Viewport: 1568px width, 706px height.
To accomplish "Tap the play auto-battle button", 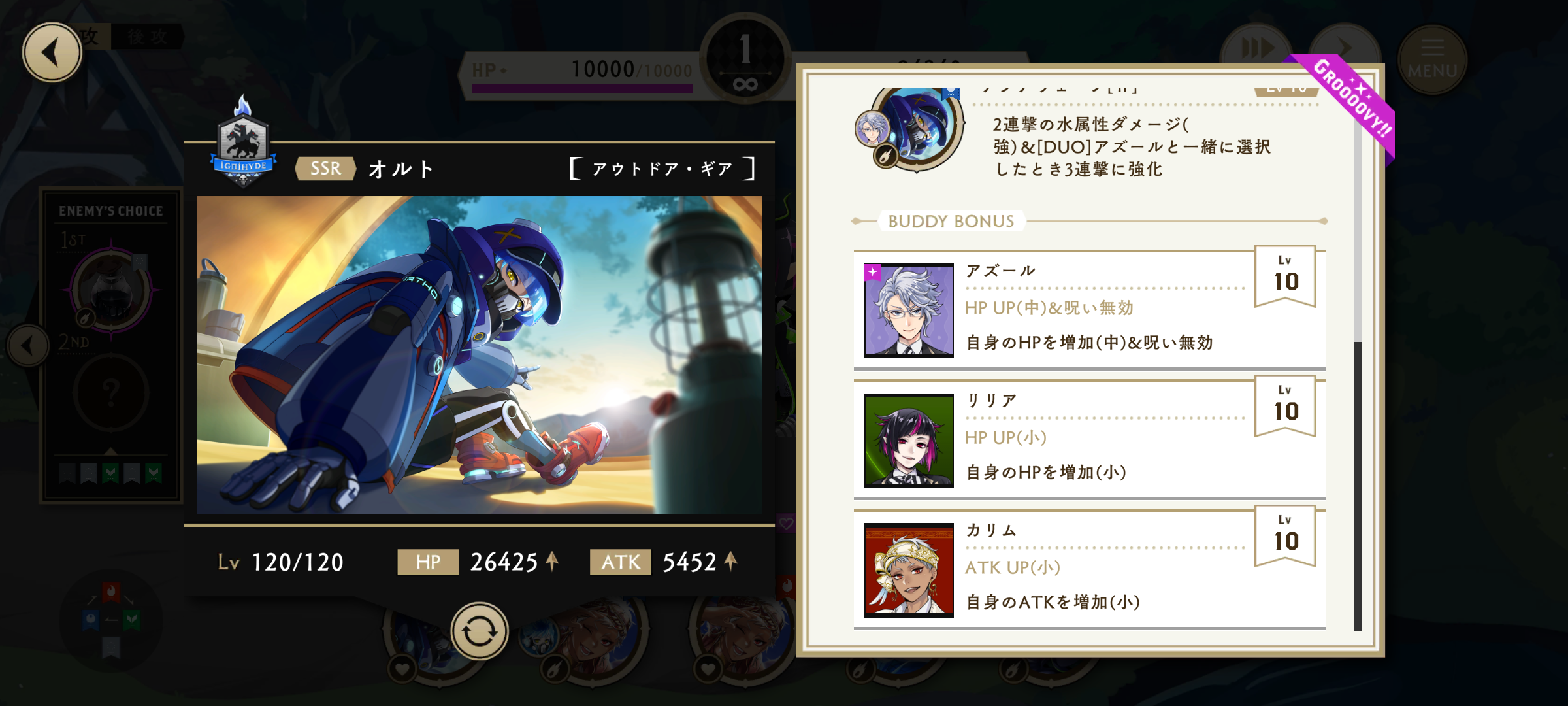I will pos(1343,46).
